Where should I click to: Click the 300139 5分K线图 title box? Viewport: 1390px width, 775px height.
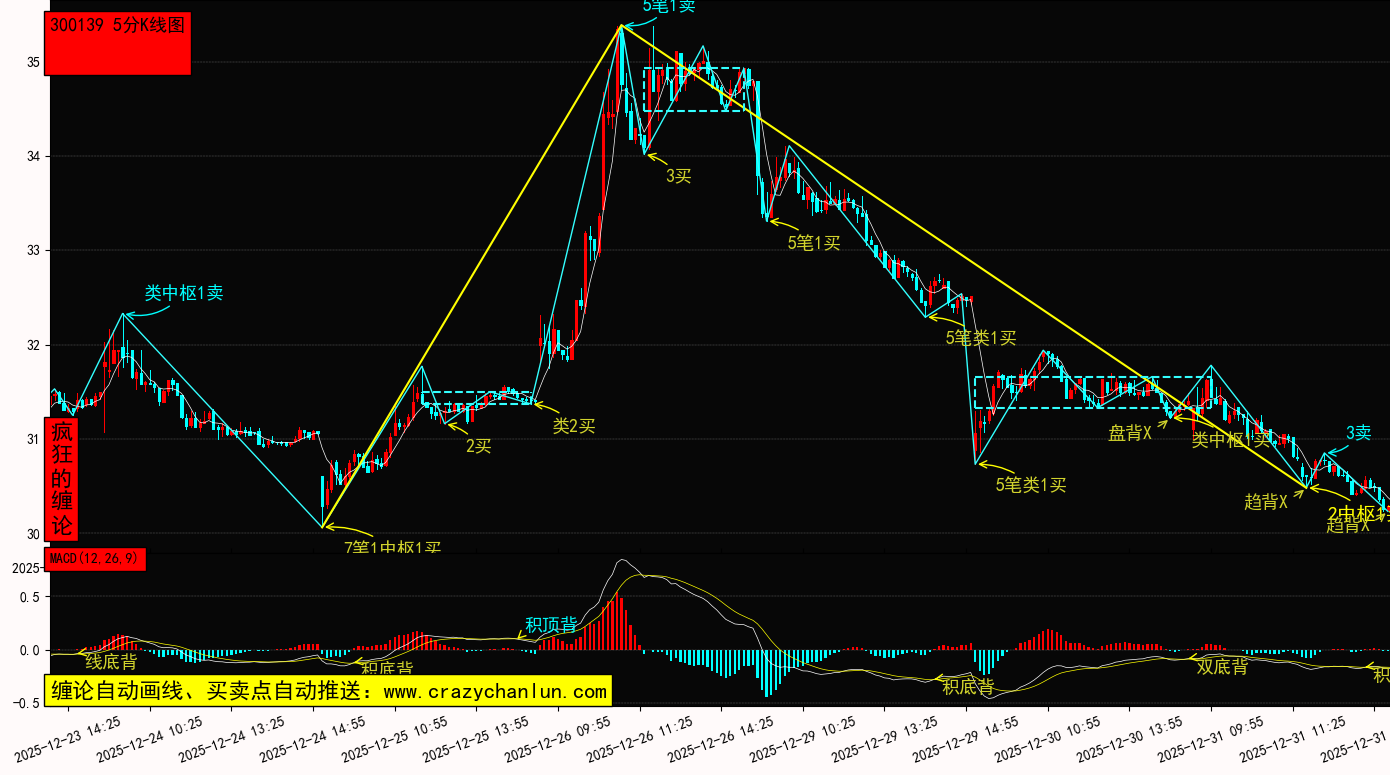[118, 43]
